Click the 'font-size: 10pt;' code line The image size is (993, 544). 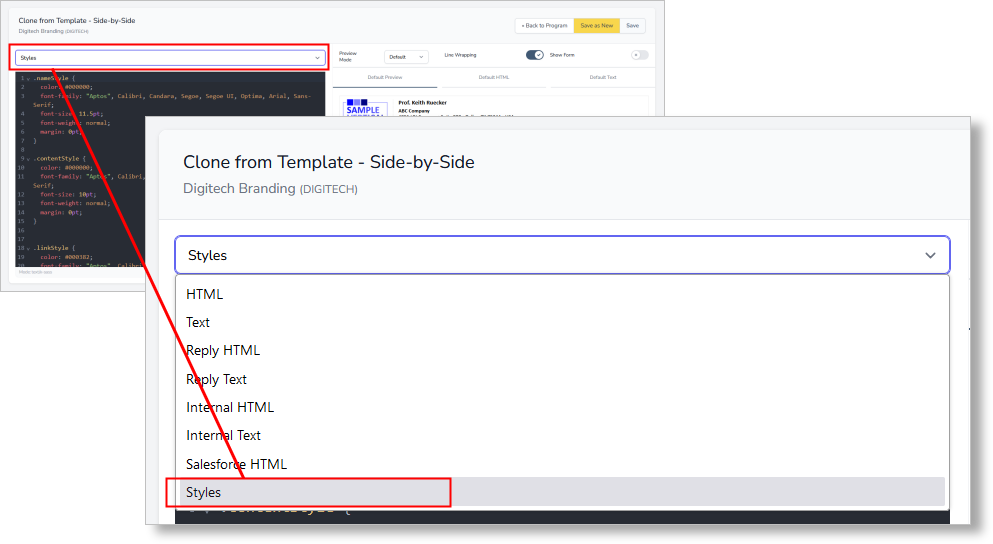point(68,194)
